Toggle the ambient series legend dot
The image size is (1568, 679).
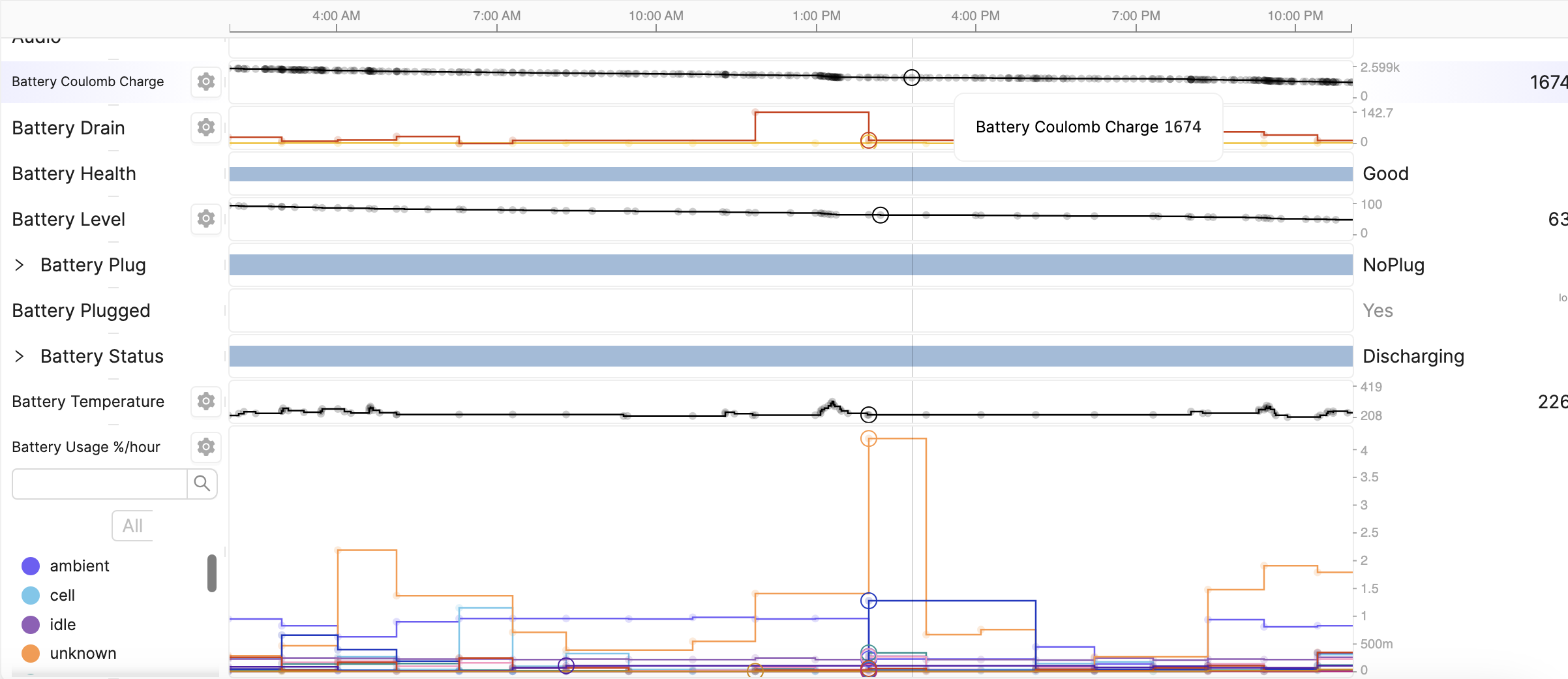coord(31,566)
